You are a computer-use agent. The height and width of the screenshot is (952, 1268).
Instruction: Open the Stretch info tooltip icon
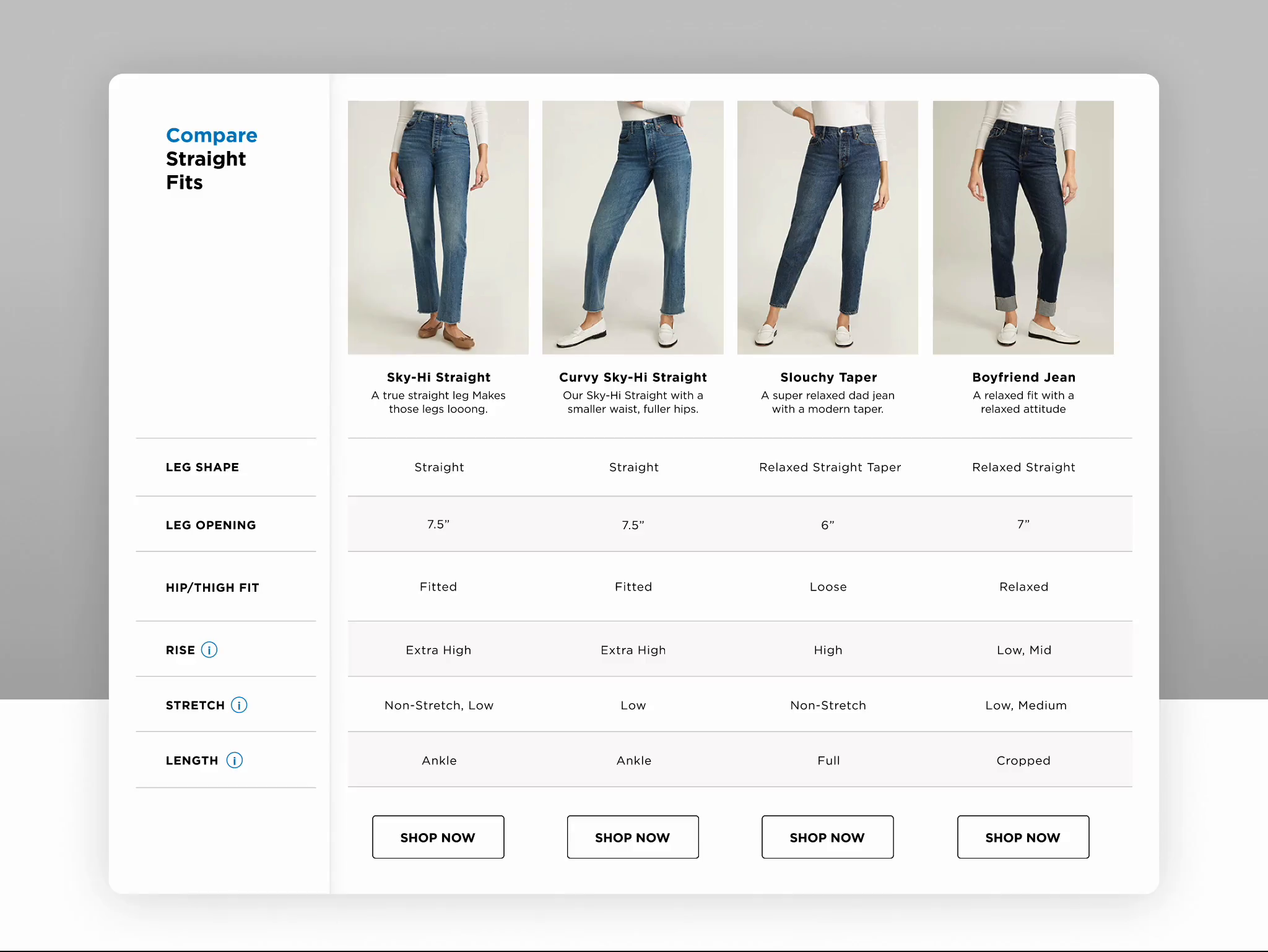coord(239,705)
